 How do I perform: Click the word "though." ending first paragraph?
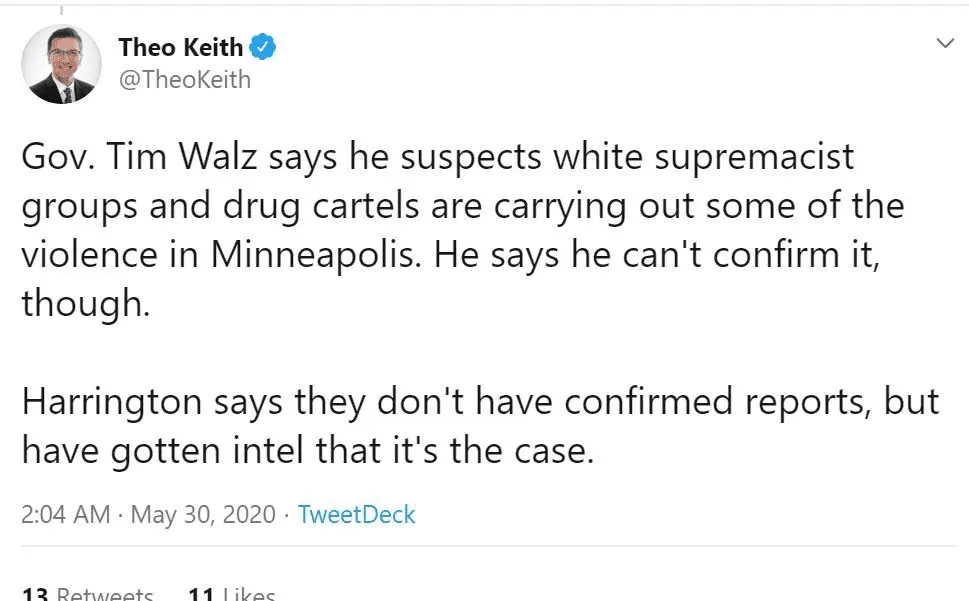86,304
